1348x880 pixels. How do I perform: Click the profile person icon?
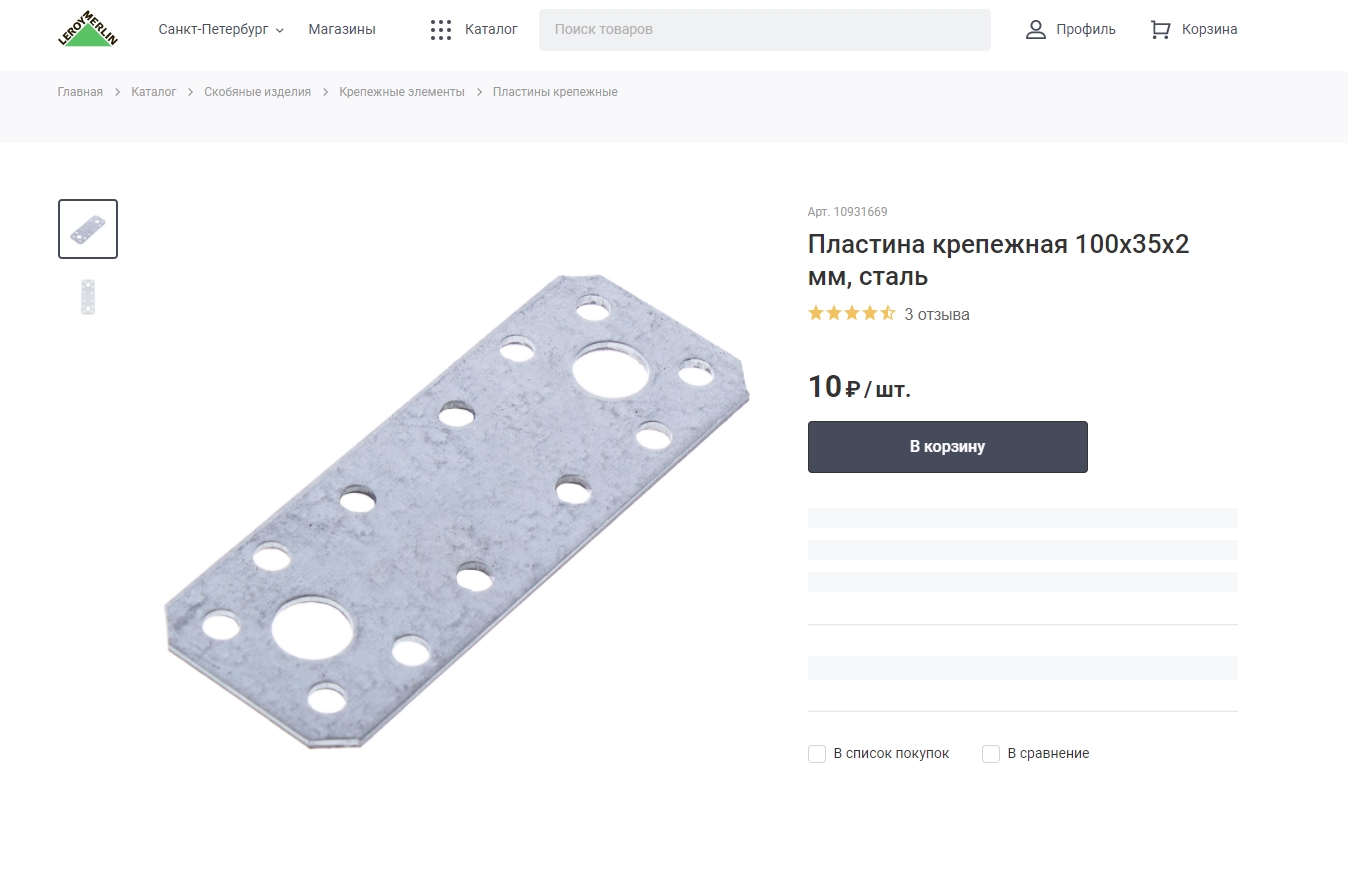tap(1036, 30)
